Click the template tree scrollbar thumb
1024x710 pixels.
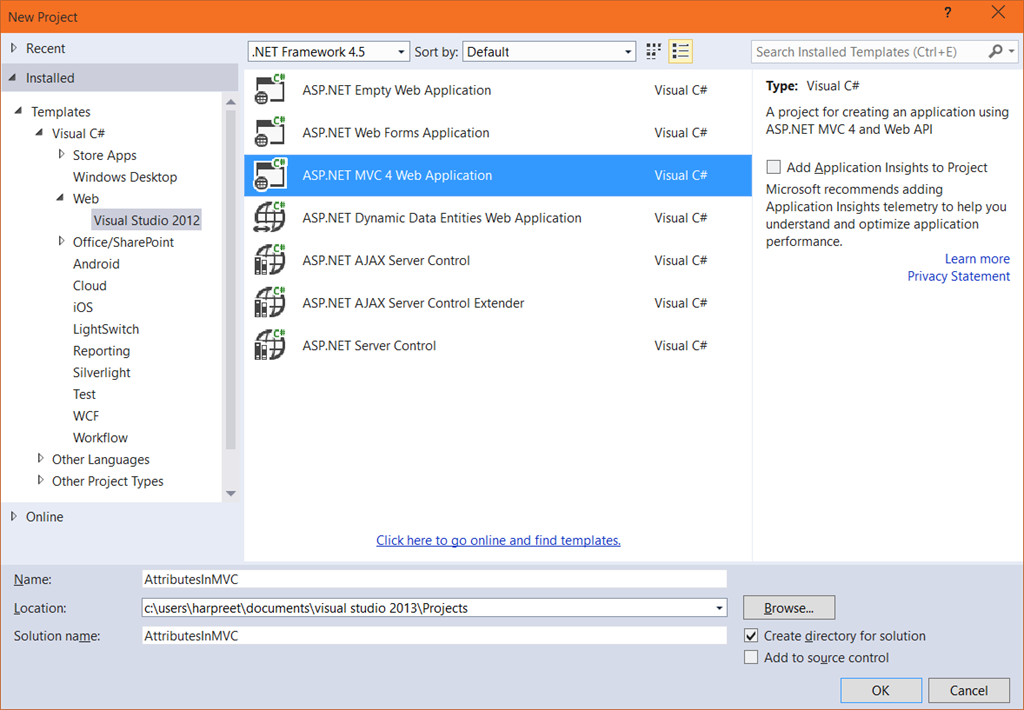point(231,280)
